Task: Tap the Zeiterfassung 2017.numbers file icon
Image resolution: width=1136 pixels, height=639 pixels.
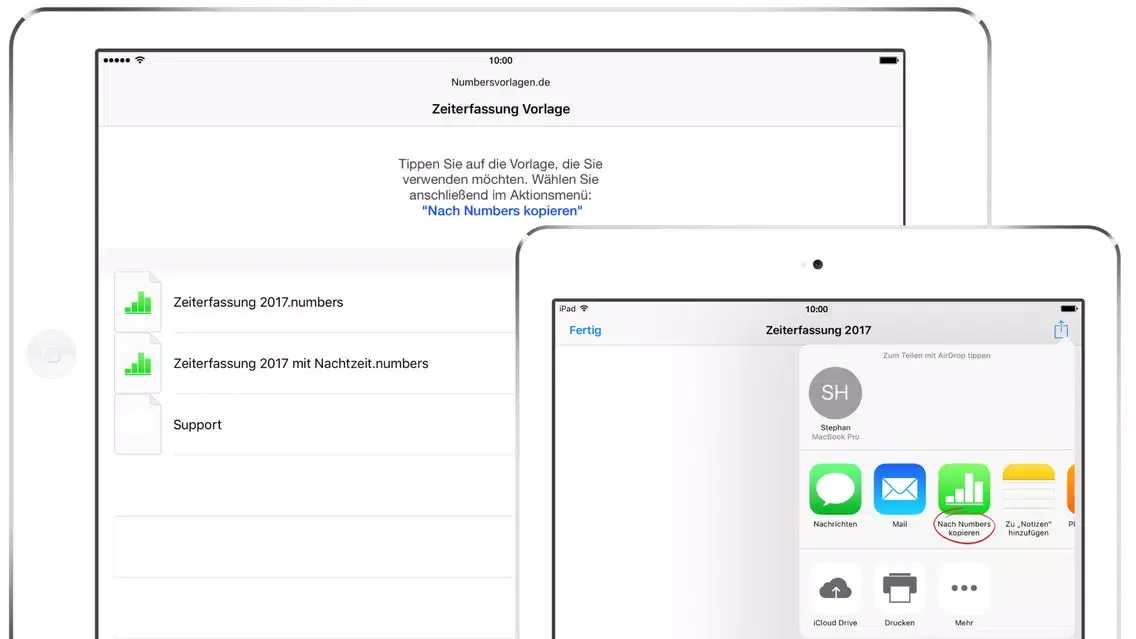Action: 138,302
